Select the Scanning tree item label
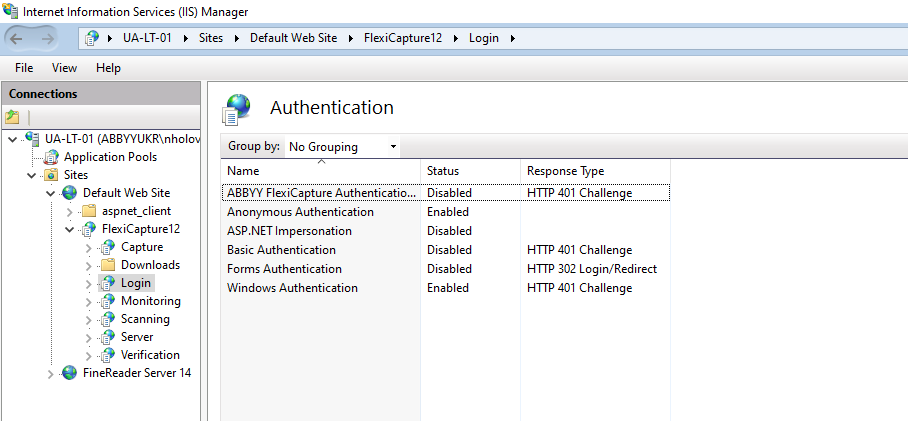908x421 pixels. tap(145, 319)
